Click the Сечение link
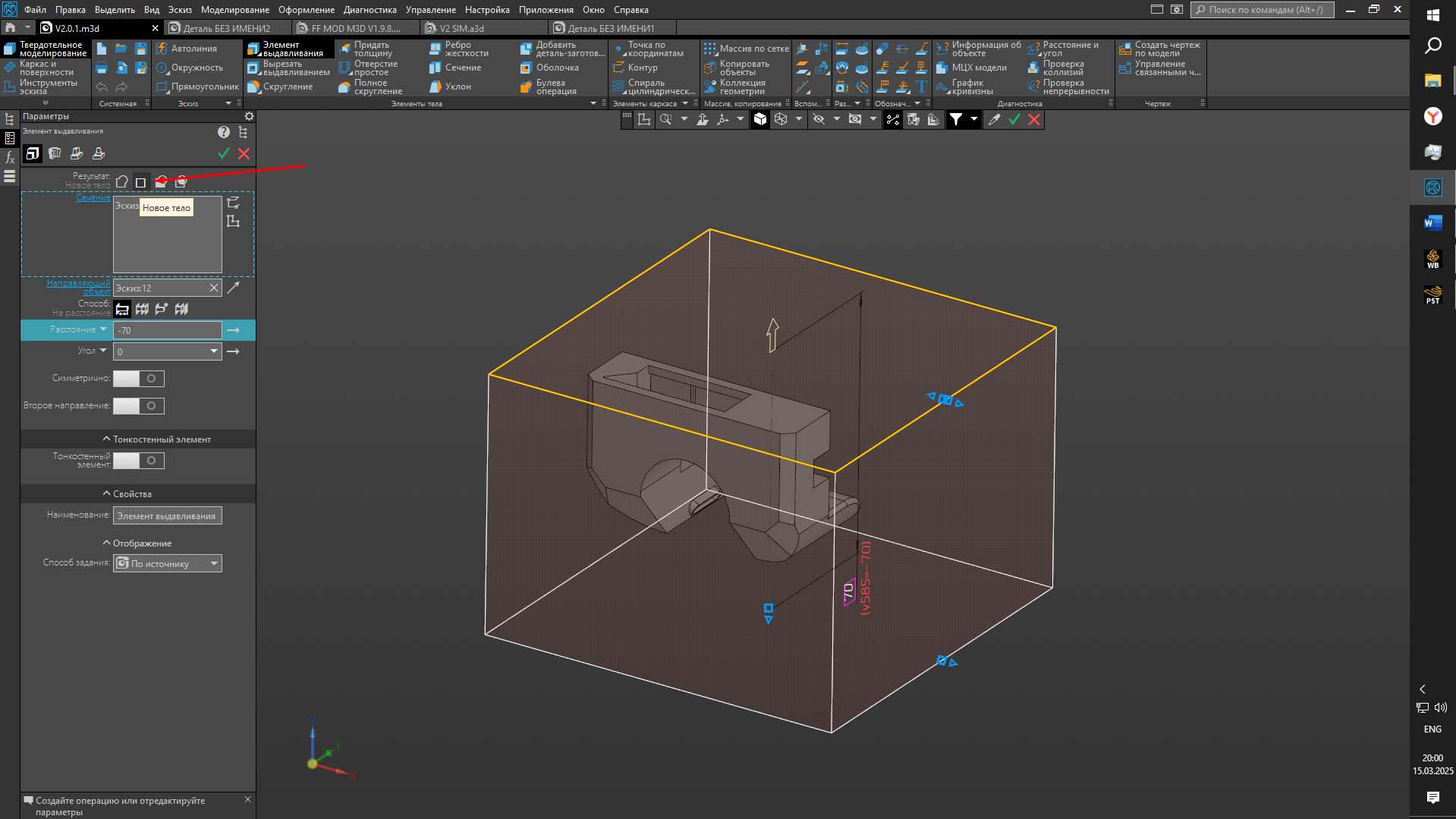The width and height of the screenshot is (1456, 819). tap(93, 197)
